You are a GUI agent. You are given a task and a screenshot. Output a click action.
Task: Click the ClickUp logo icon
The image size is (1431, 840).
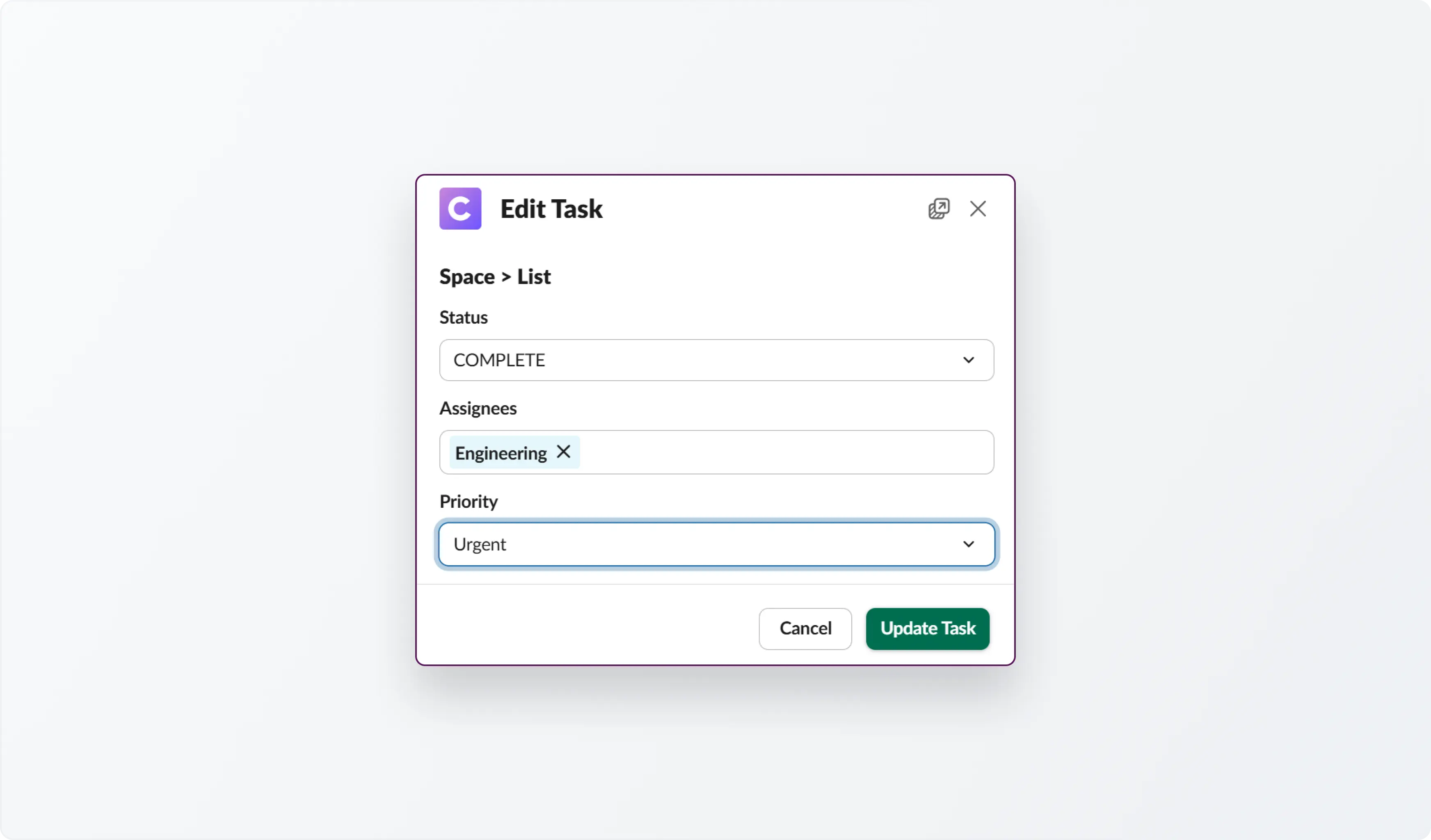[x=460, y=209]
